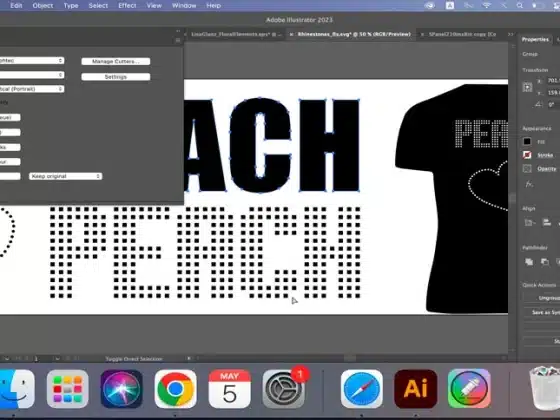Screen dimensions: 560x420
Task: Collapse the cutter panel with double arrows
Action: pyautogui.click(x=178, y=31)
